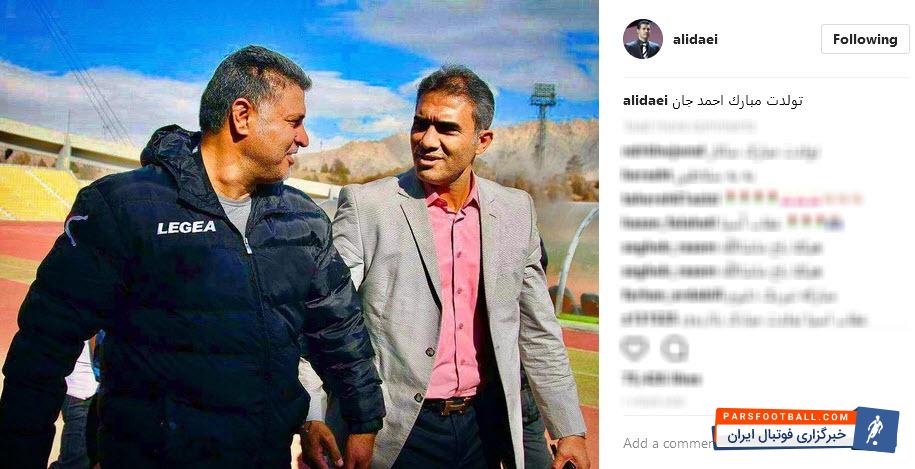This screenshot has height=469, width=915.
Task: Like the post with the heart icon
Action: 633,349
